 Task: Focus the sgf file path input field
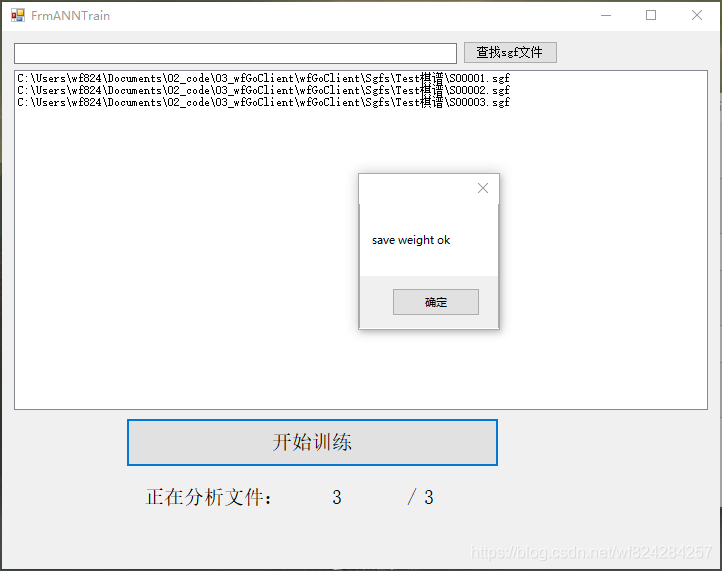235,53
